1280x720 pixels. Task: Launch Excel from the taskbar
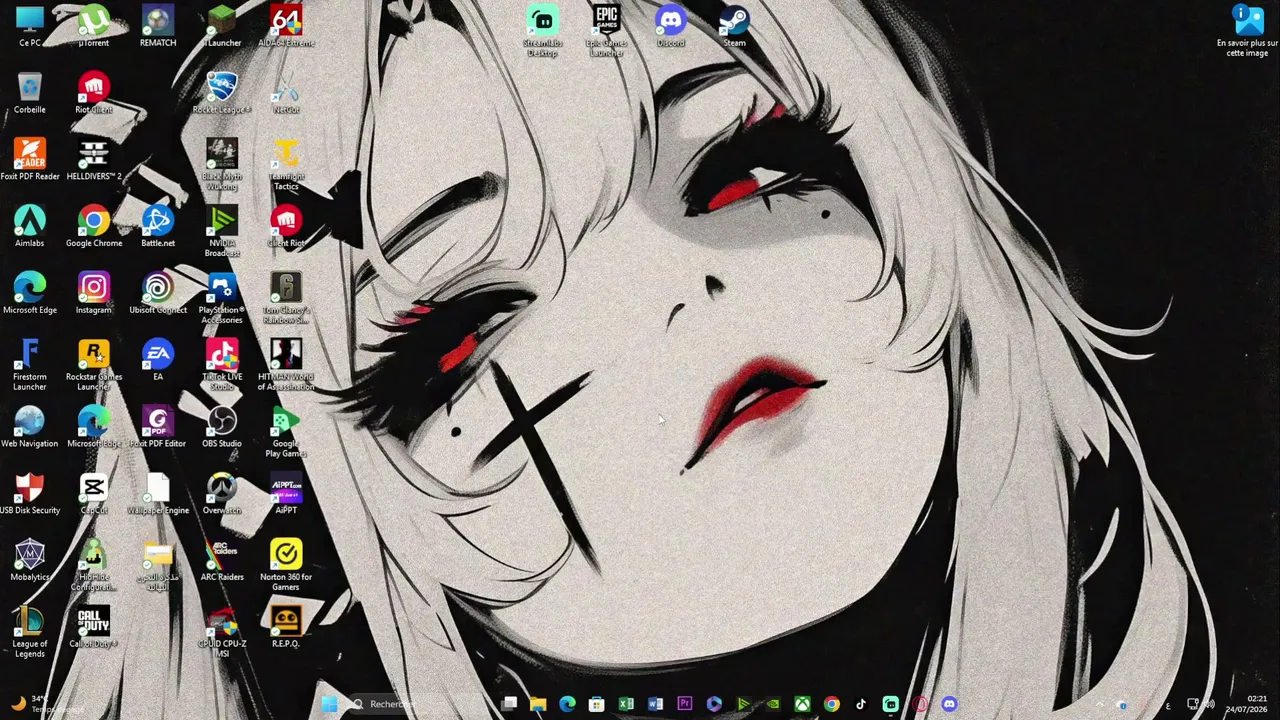[626, 704]
